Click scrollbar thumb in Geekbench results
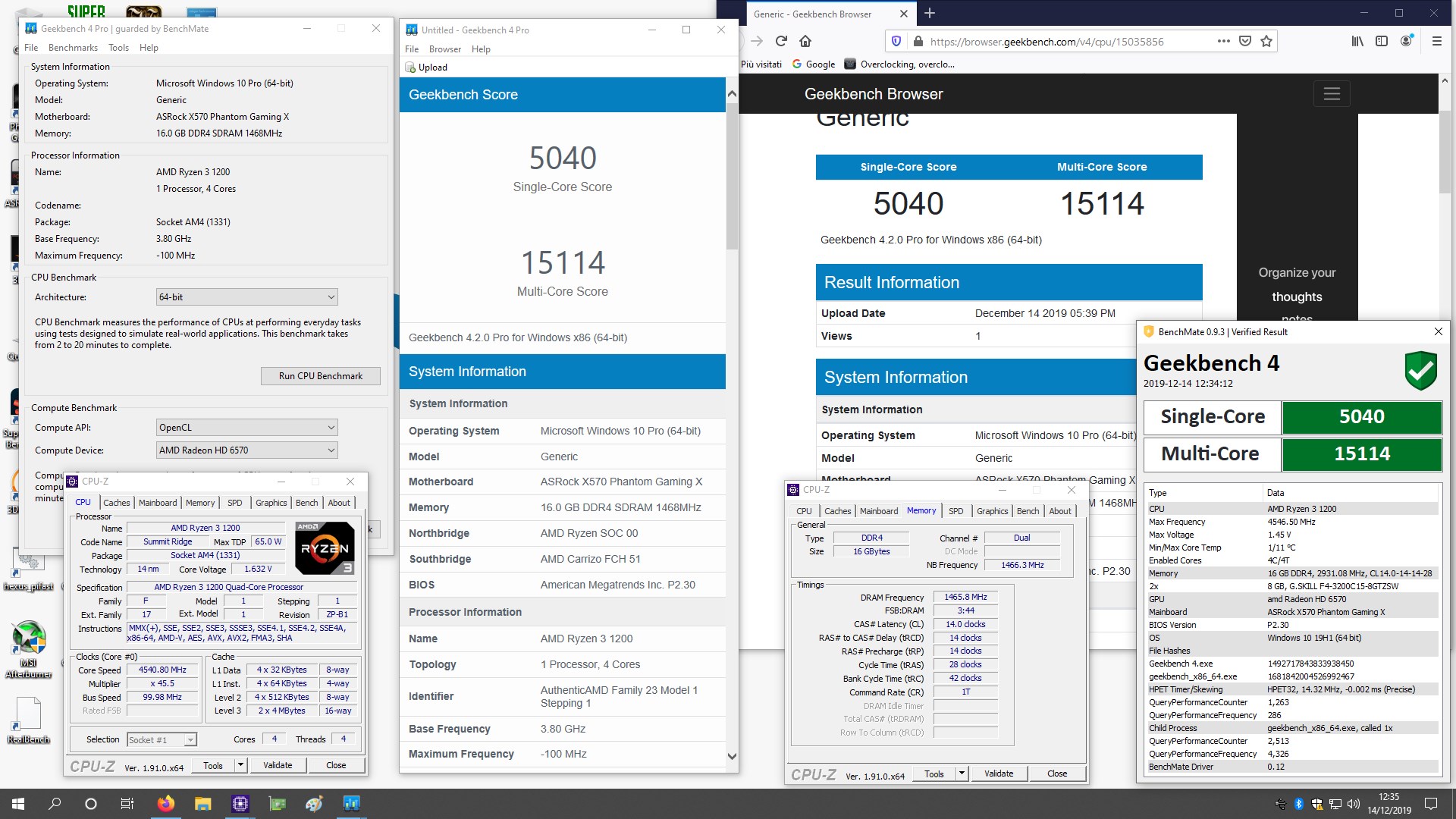This screenshot has height=819, width=1456. click(732, 176)
